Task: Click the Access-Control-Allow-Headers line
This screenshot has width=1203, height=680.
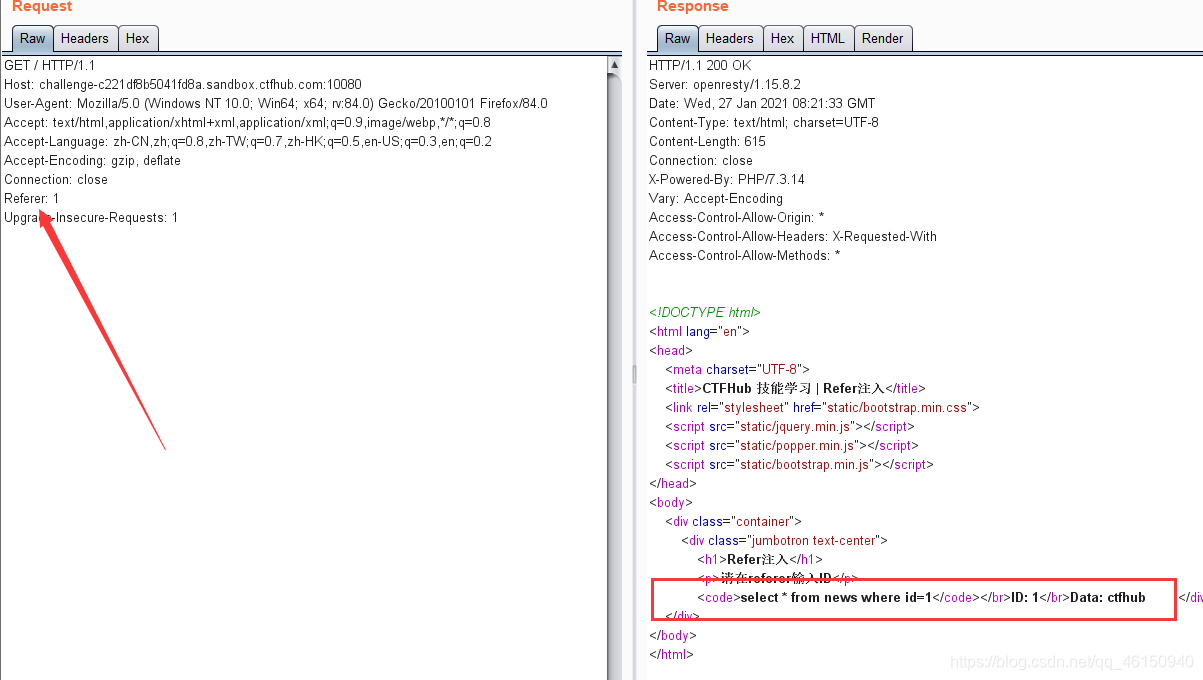Action: coord(793,237)
